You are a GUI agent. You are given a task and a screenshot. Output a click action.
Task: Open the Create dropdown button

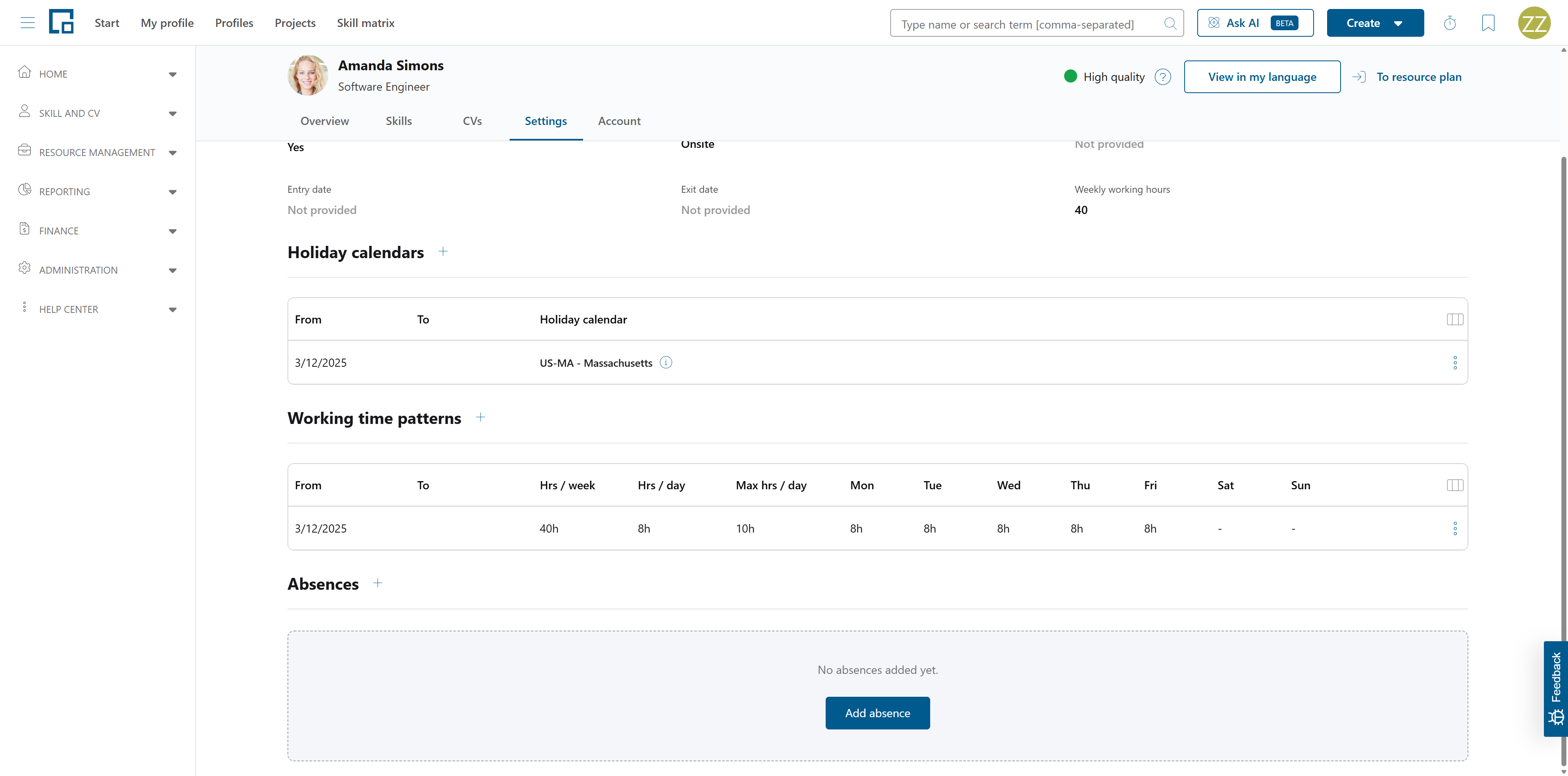point(1375,23)
